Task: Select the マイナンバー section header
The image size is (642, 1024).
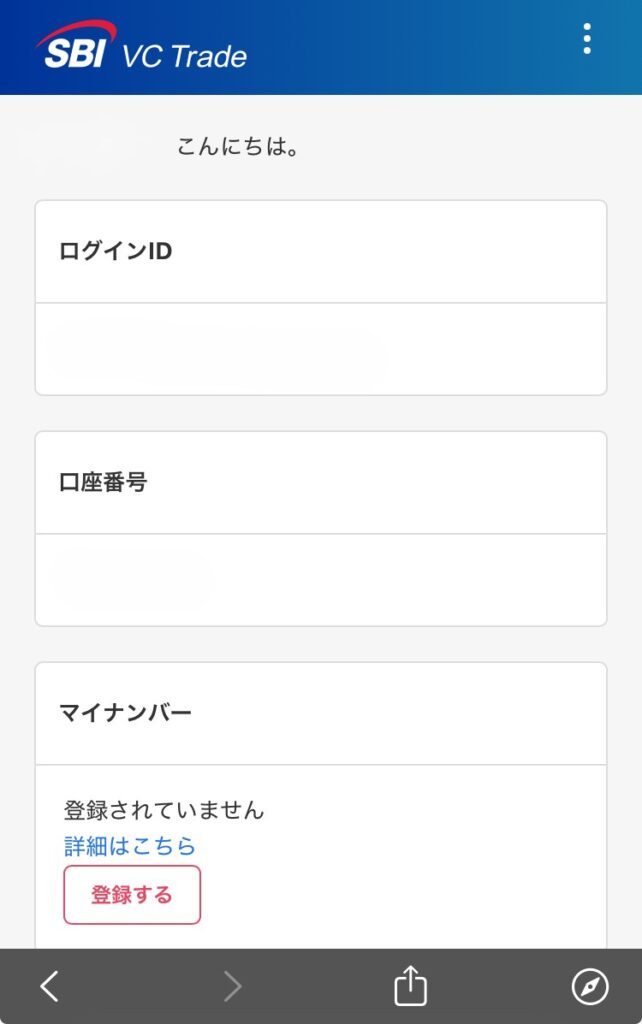Action: tap(126, 713)
